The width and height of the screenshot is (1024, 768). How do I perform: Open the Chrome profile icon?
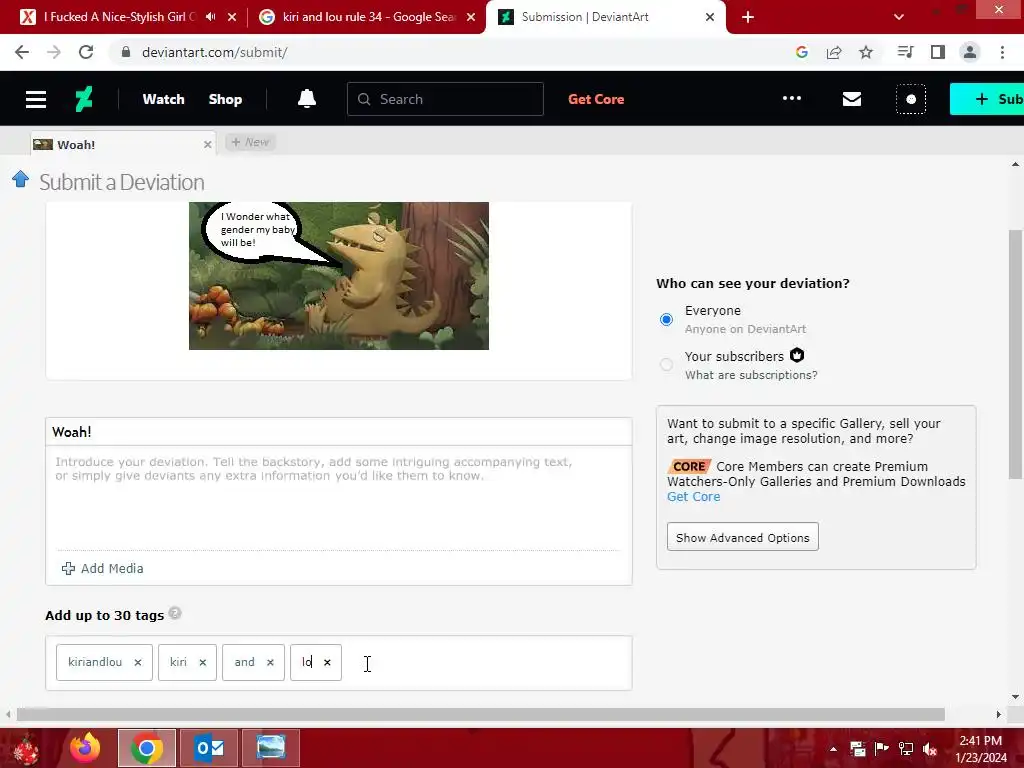[970, 52]
